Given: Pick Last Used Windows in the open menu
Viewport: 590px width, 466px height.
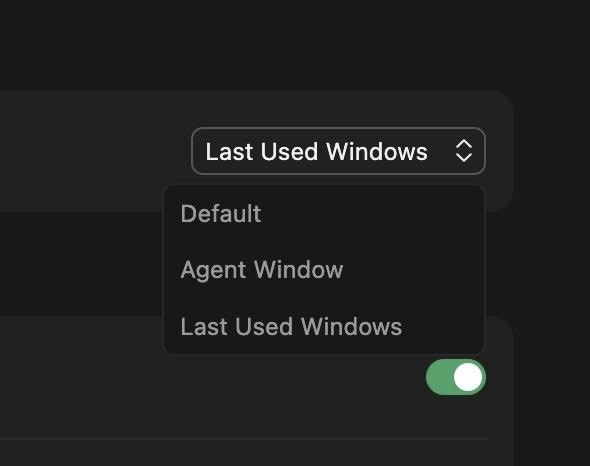Looking at the screenshot, I should click(x=324, y=326).
